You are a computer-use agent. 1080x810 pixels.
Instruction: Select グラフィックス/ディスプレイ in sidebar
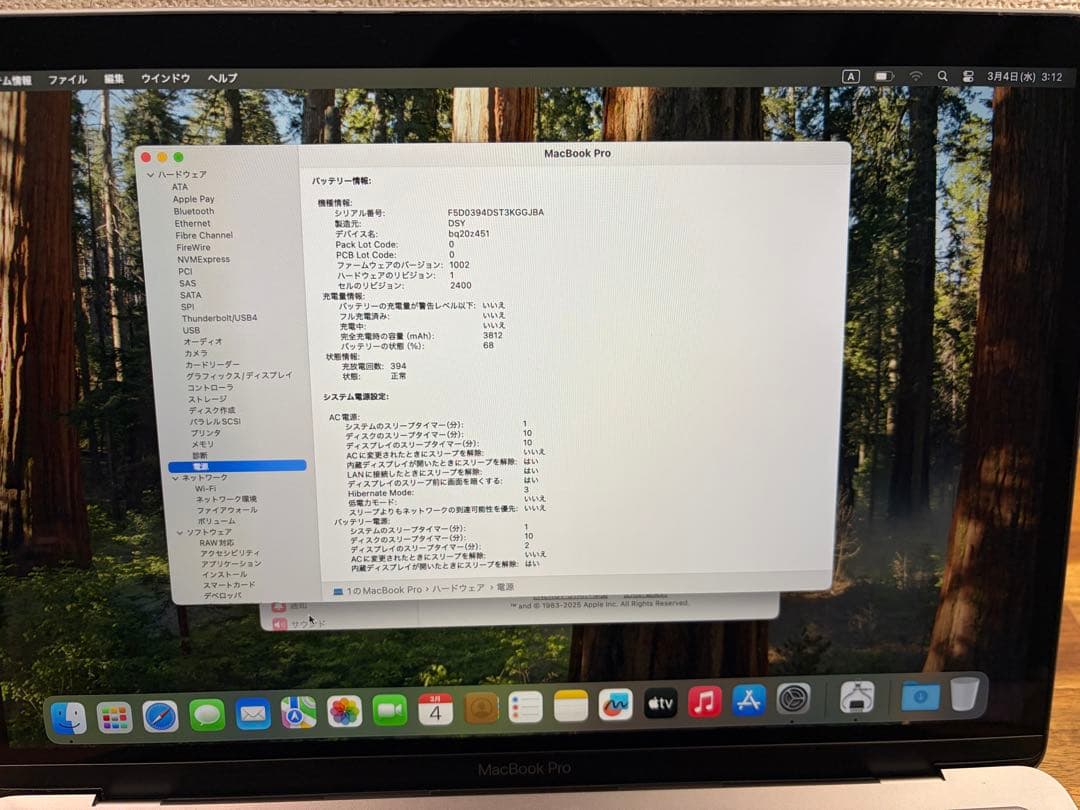(239, 376)
